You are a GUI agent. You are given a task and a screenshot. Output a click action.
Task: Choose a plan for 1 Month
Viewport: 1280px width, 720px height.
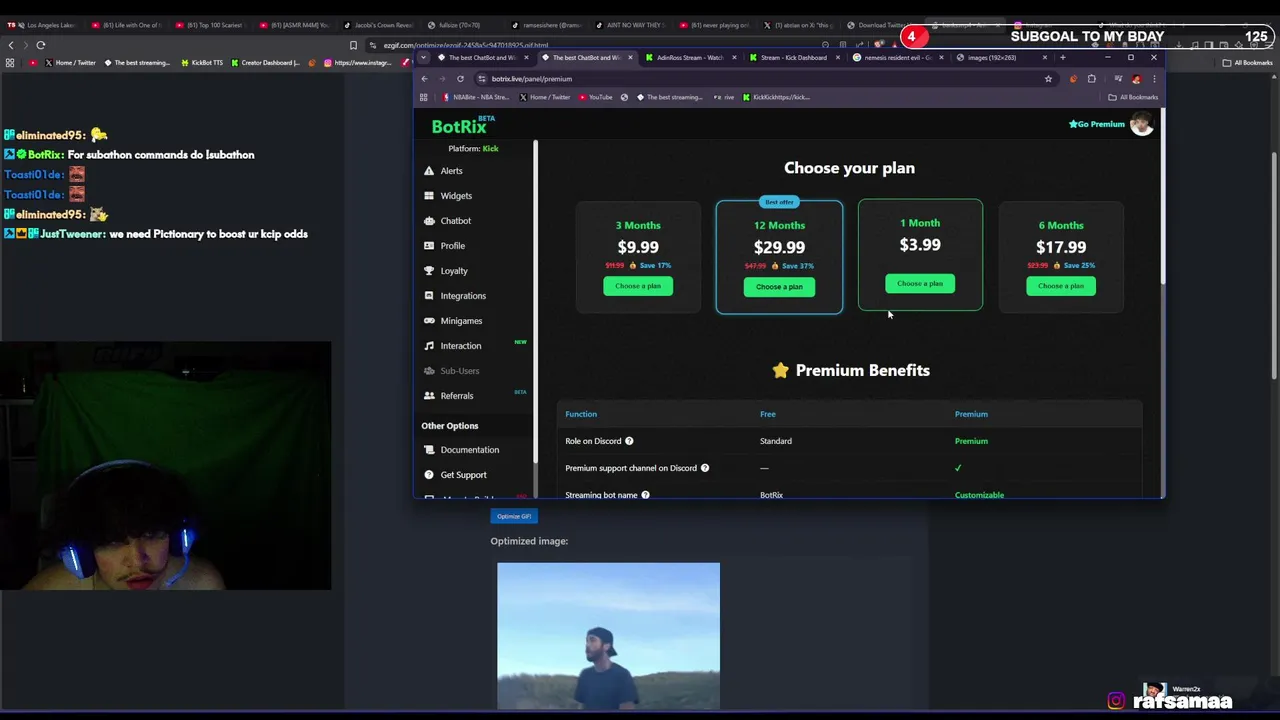click(920, 284)
